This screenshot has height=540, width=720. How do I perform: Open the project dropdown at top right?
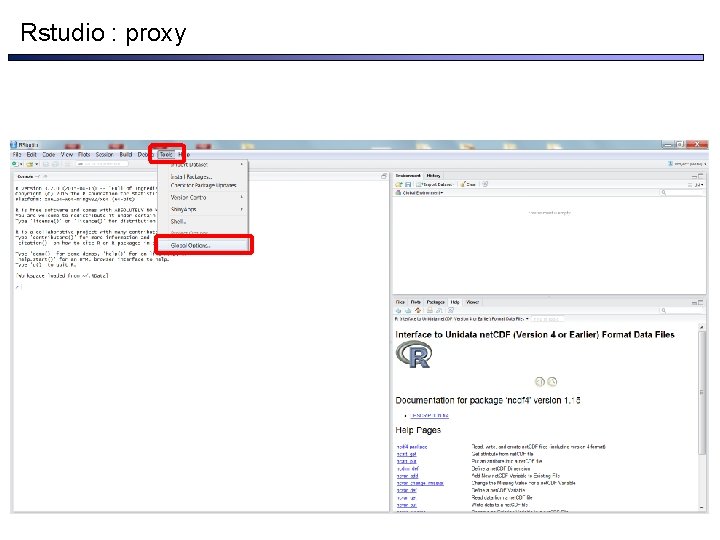[x=687, y=164]
